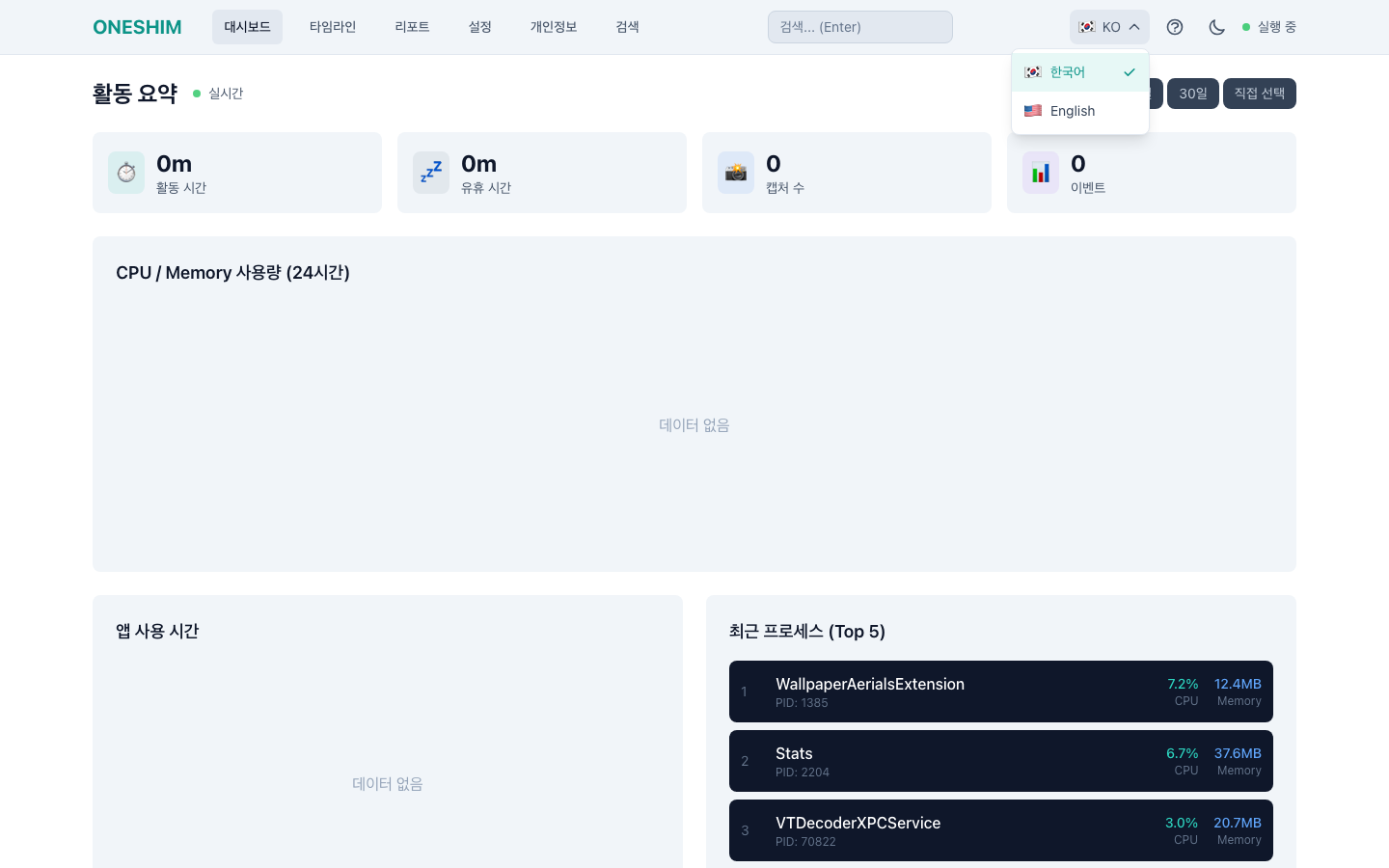The height and width of the screenshot is (868, 1389).
Task: Select the 30일 date range button
Action: coord(1192,94)
